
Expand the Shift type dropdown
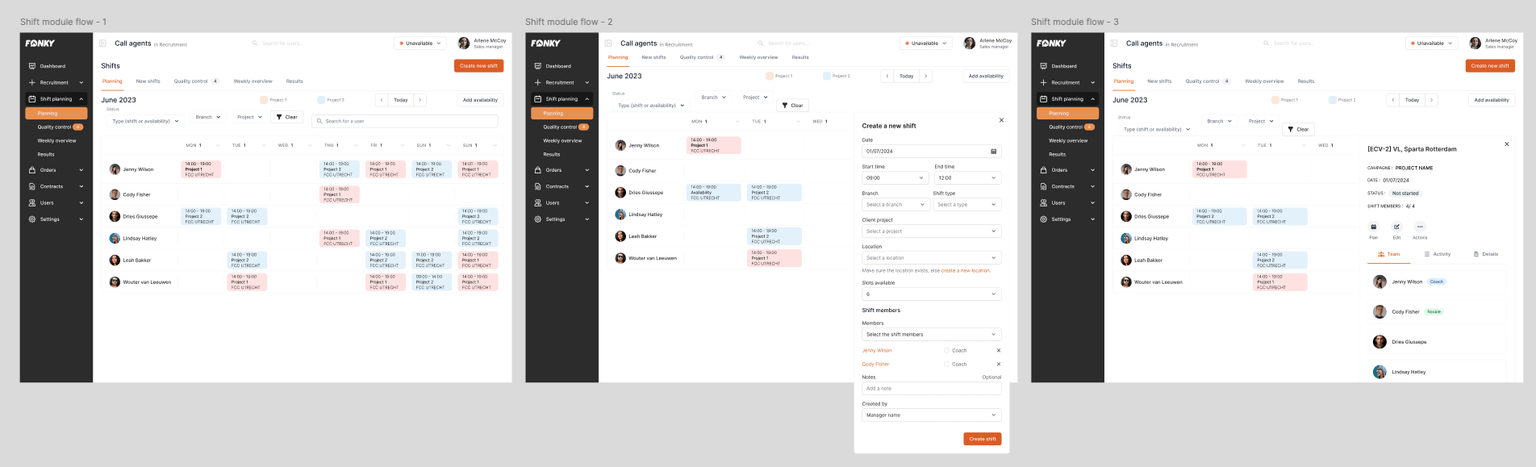966,204
